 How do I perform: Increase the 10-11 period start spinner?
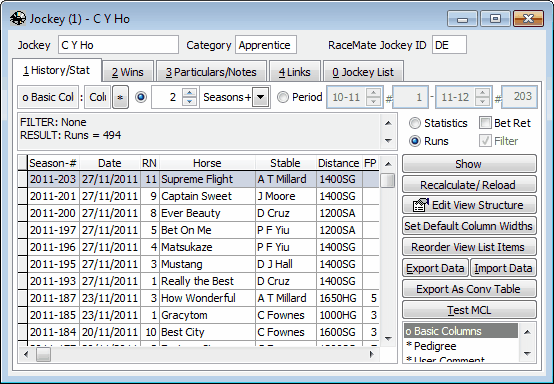pyautogui.click(x=373, y=93)
